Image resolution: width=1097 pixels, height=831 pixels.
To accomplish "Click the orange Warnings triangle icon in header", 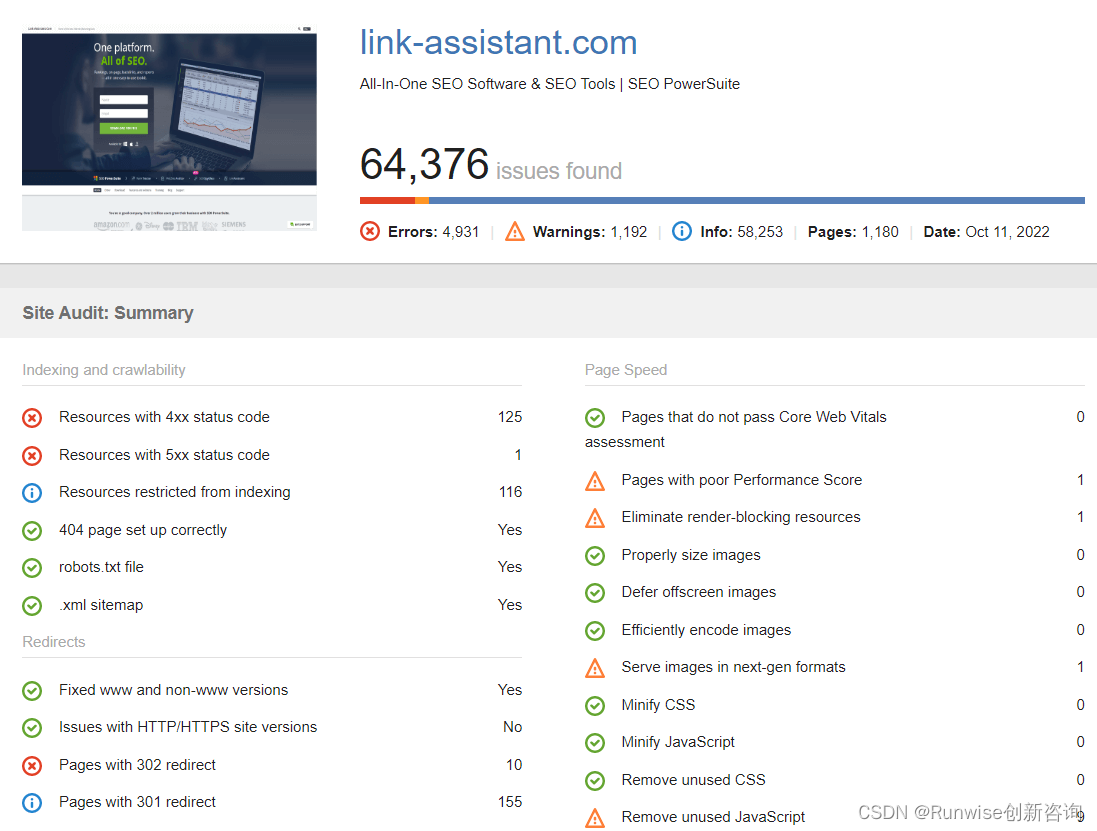I will [515, 231].
